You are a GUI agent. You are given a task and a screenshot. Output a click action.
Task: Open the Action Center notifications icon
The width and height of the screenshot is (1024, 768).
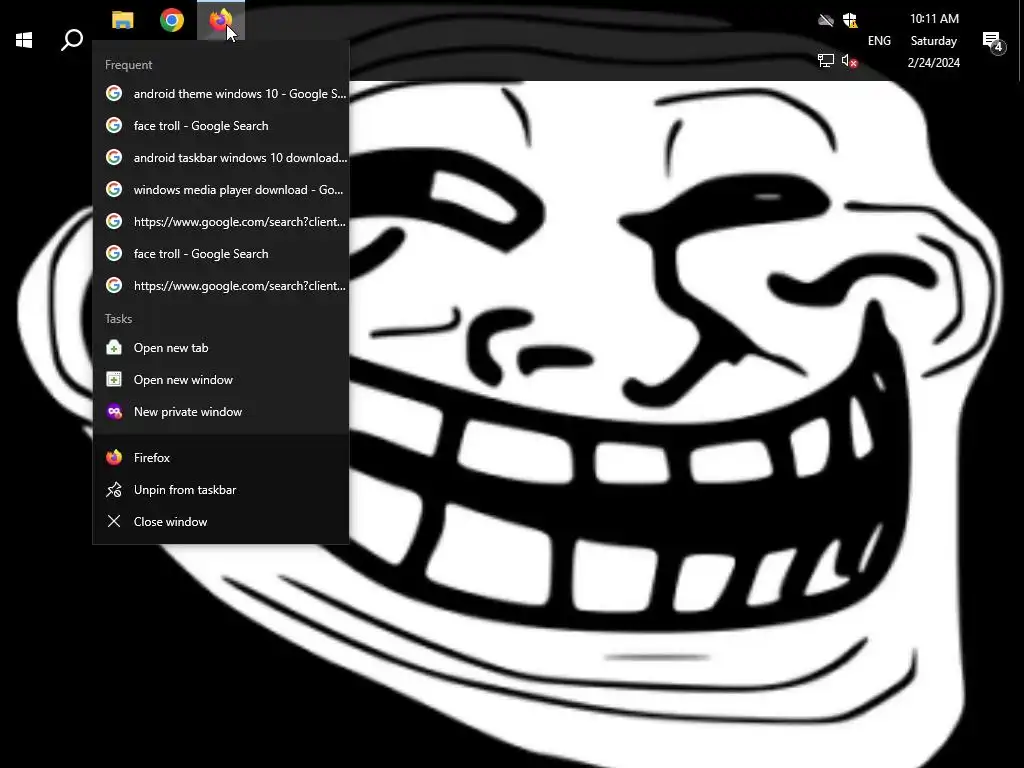point(993,42)
